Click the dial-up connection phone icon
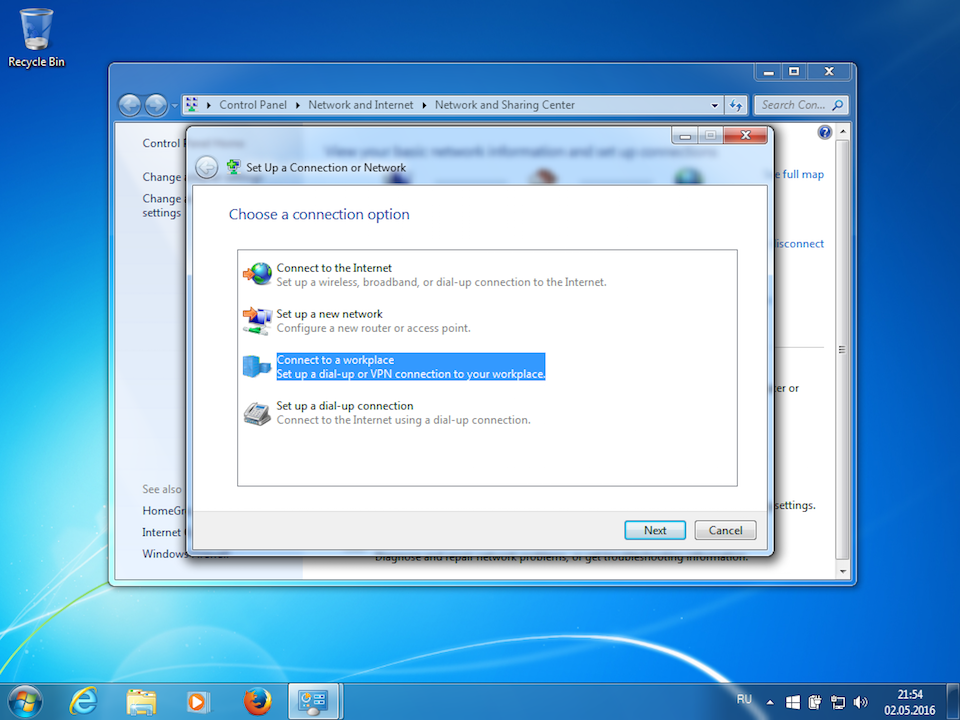Viewport: 960px width, 720px height. point(257,412)
